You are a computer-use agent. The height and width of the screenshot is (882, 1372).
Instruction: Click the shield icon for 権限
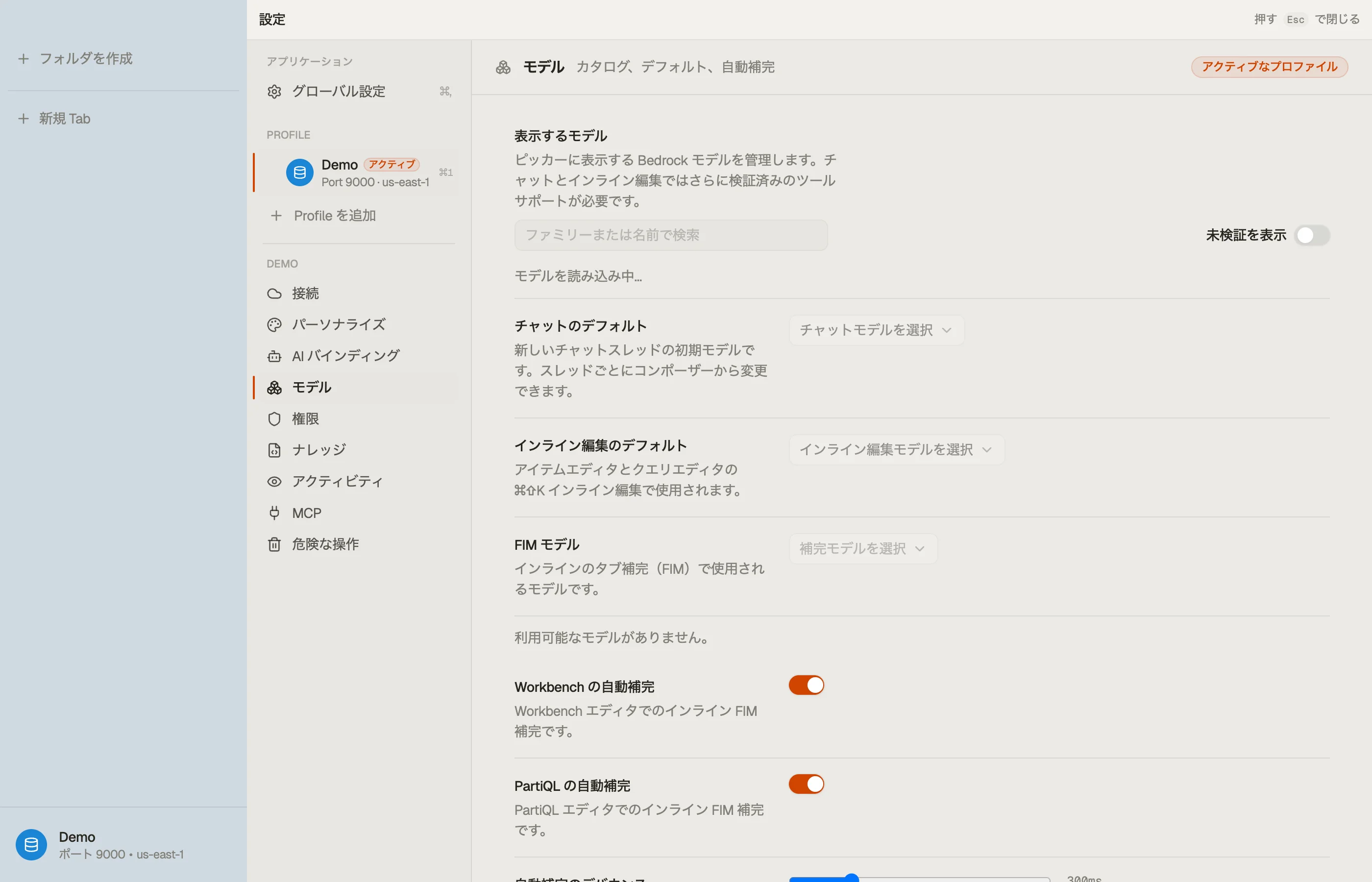click(274, 418)
